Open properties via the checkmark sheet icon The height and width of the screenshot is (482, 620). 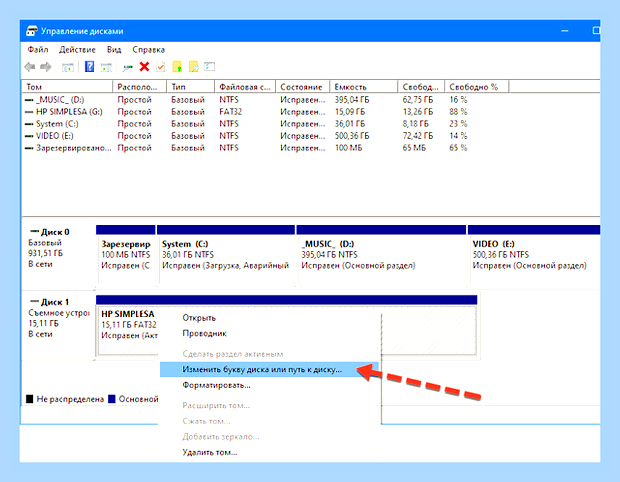point(161,67)
